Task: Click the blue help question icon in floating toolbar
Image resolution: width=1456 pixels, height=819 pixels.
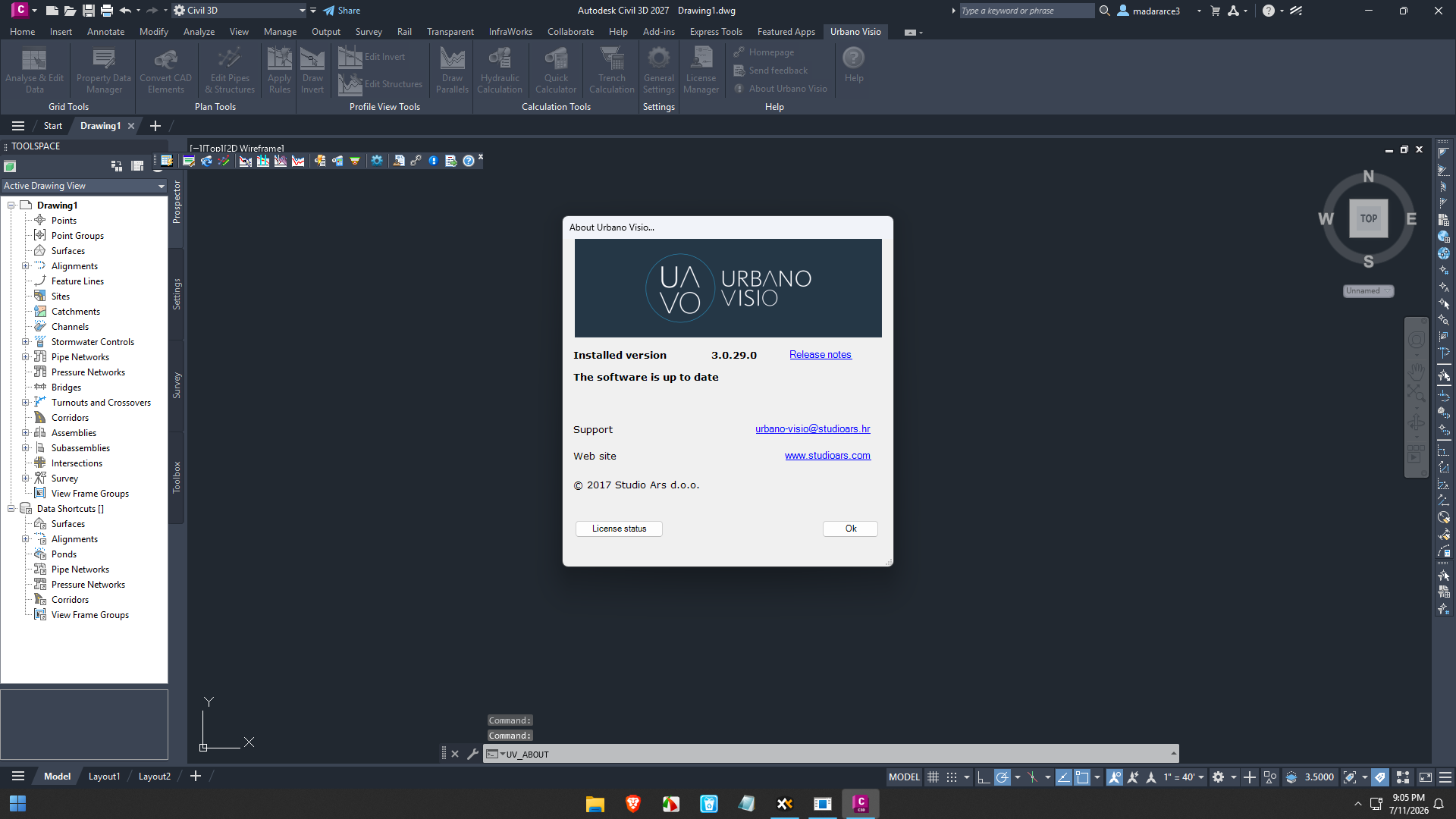Action: 469,161
